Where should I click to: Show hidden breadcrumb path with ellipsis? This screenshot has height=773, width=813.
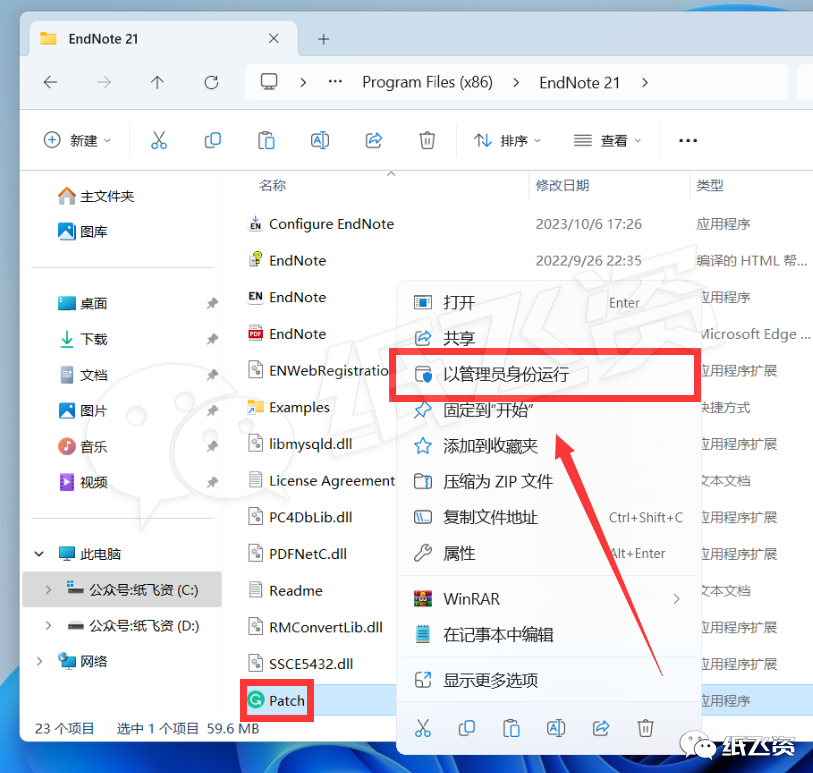pyautogui.click(x=335, y=82)
